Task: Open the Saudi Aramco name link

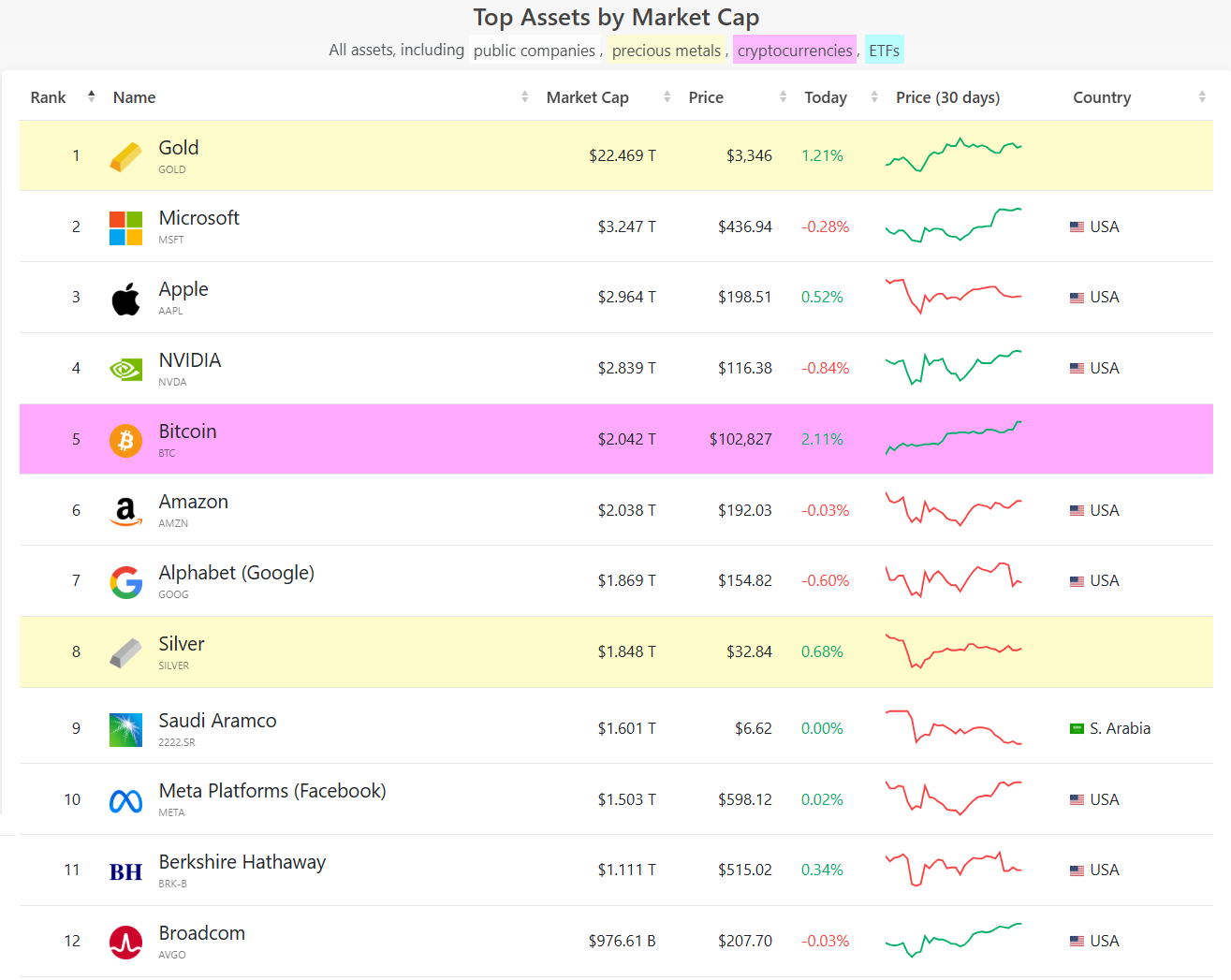Action: point(217,721)
